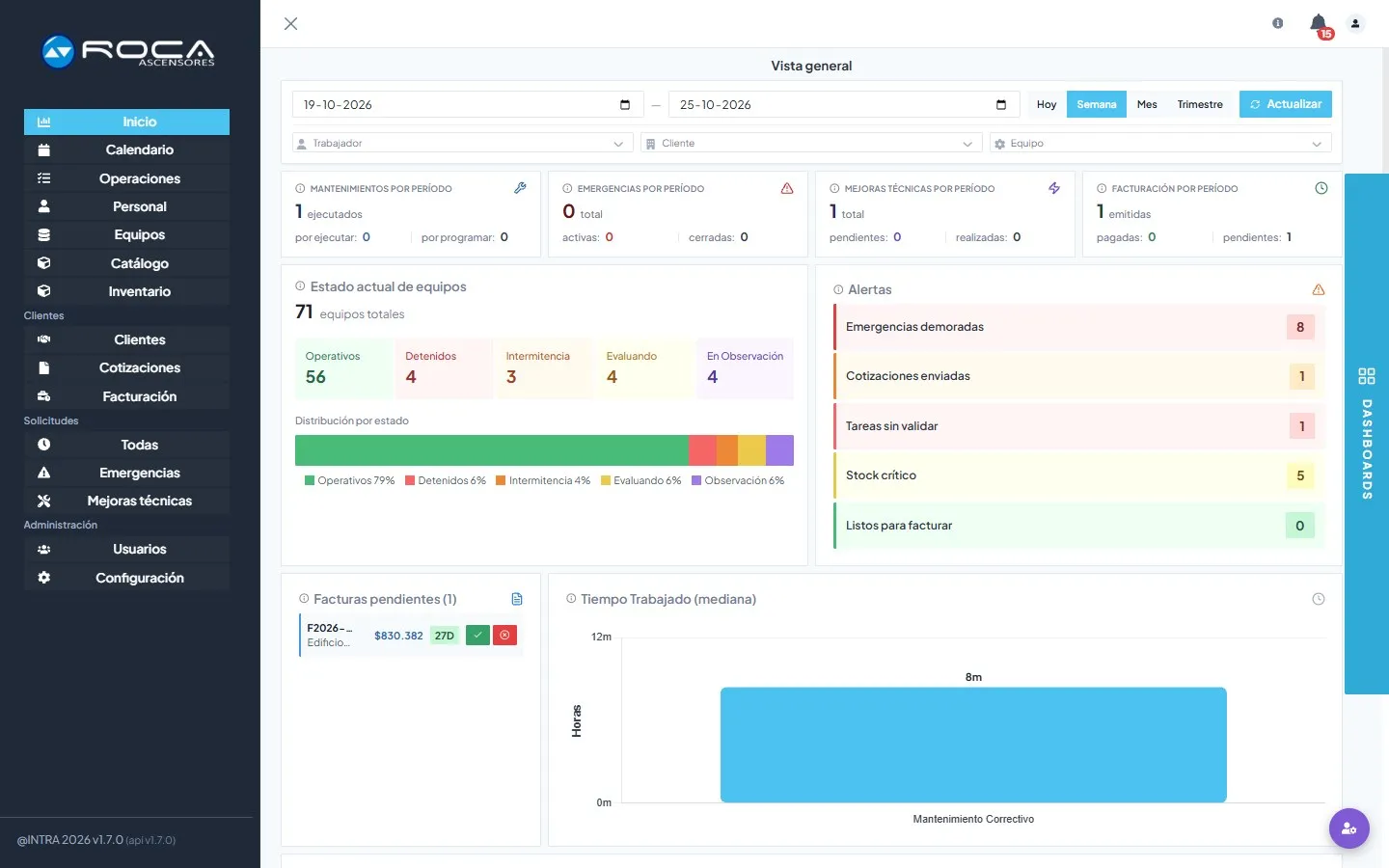Open the Emergencias demoradas alert row
This screenshot has height=868, width=1389.
click(x=1079, y=327)
